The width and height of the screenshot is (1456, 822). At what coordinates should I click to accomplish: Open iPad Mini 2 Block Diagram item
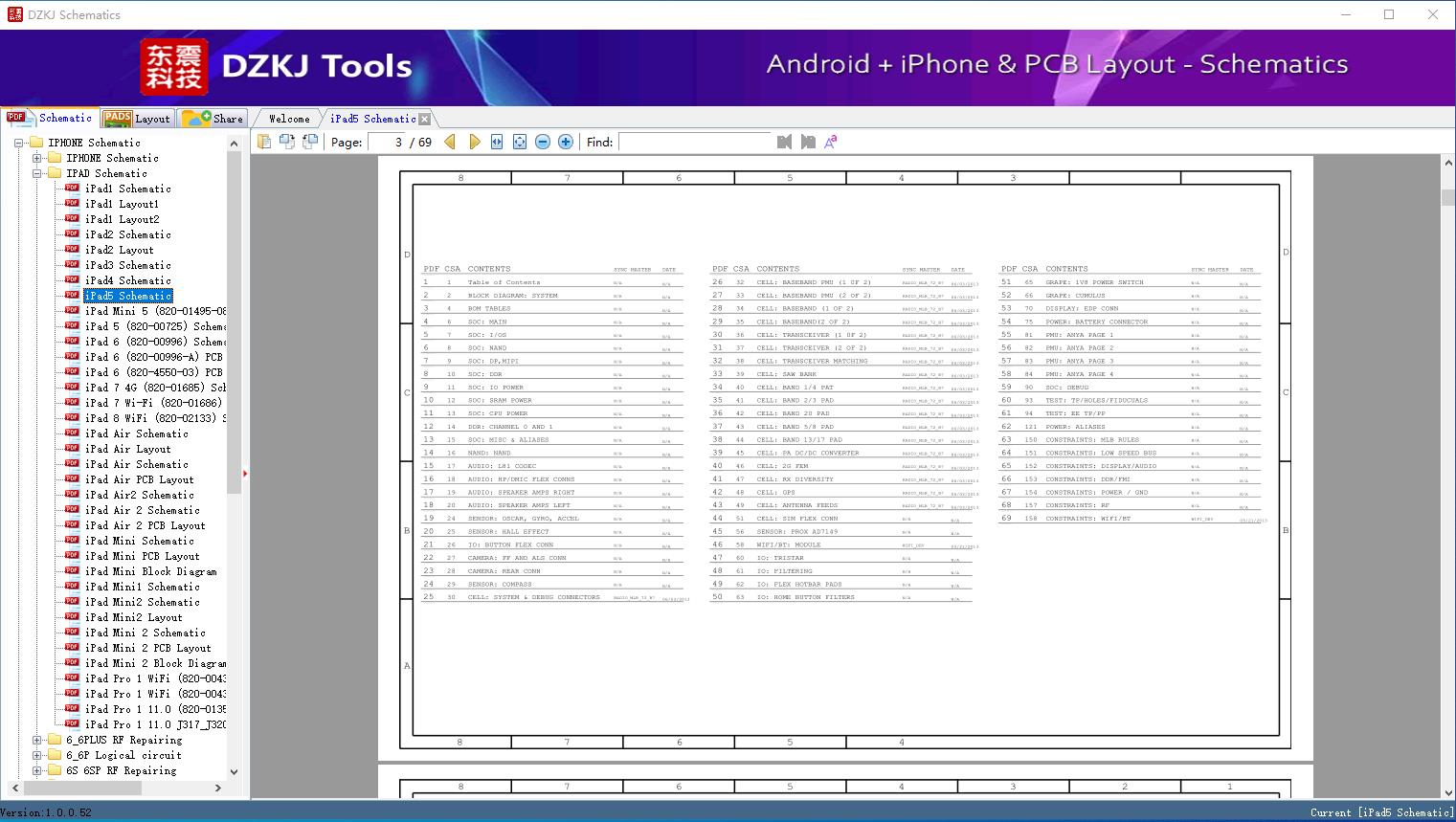click(x=155, y=663)
